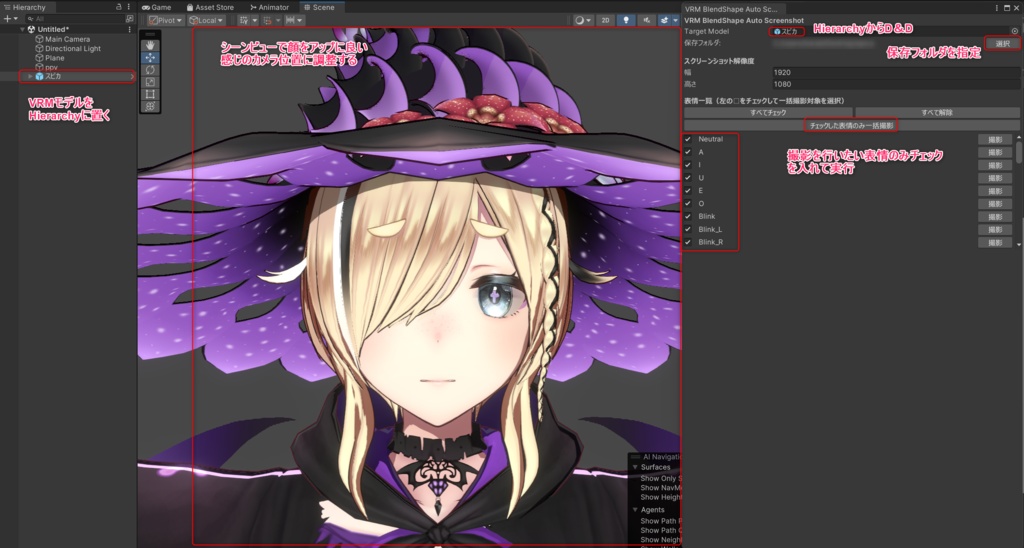Open Hierarchy panel more options menu

click(129, 7)
